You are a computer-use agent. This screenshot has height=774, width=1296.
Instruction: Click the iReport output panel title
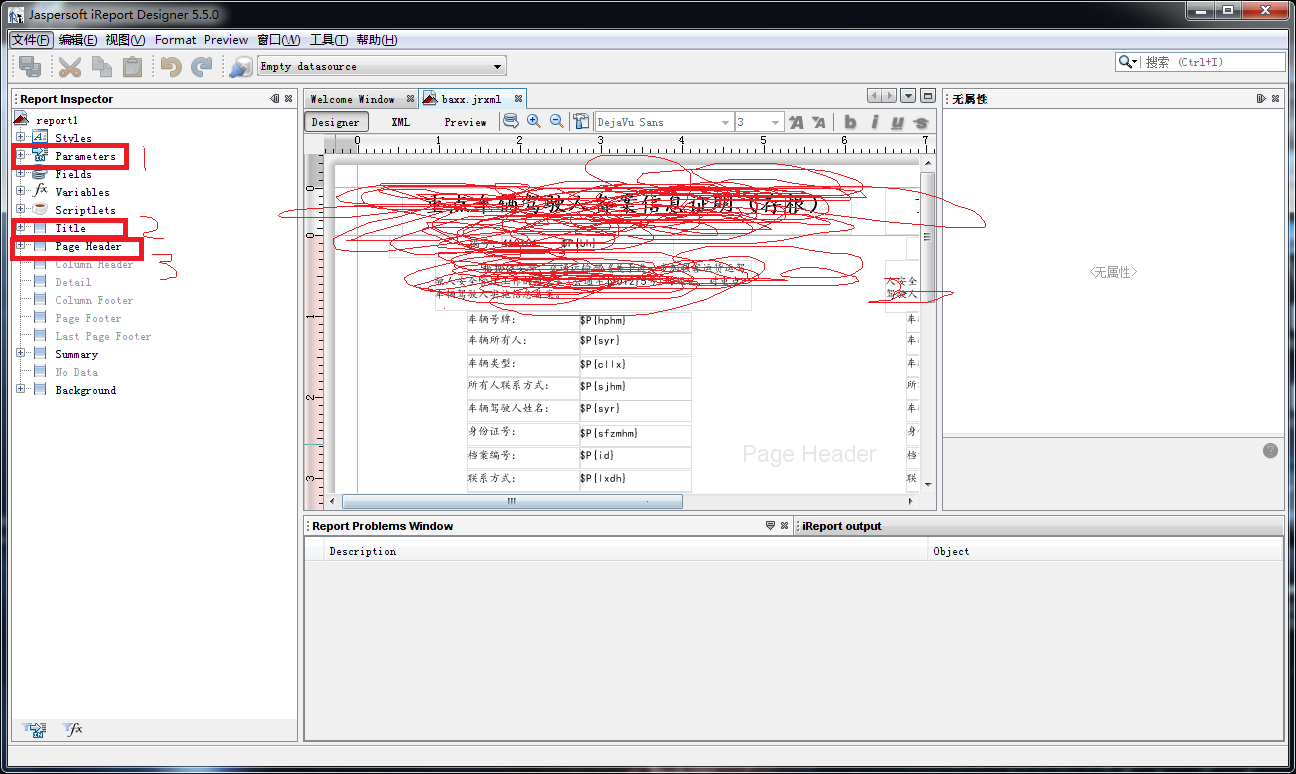click(x=842, y=526)
